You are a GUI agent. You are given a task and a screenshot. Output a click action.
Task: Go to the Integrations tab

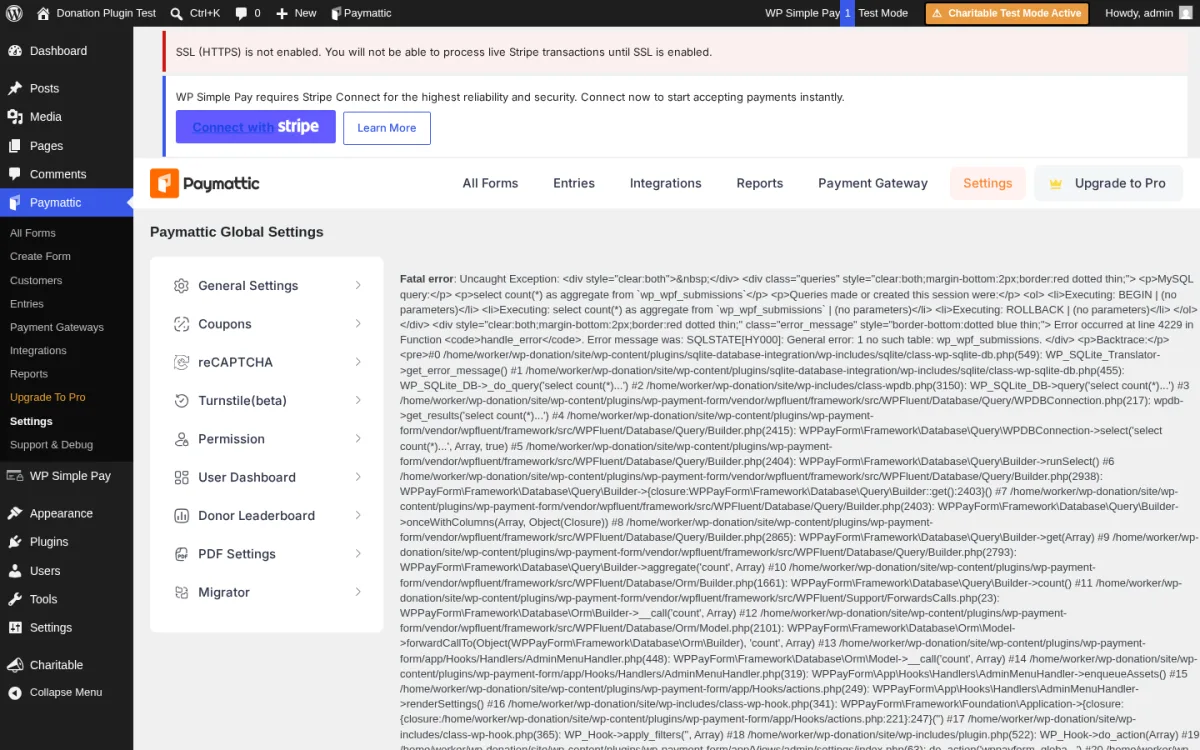tap(665, 183)
